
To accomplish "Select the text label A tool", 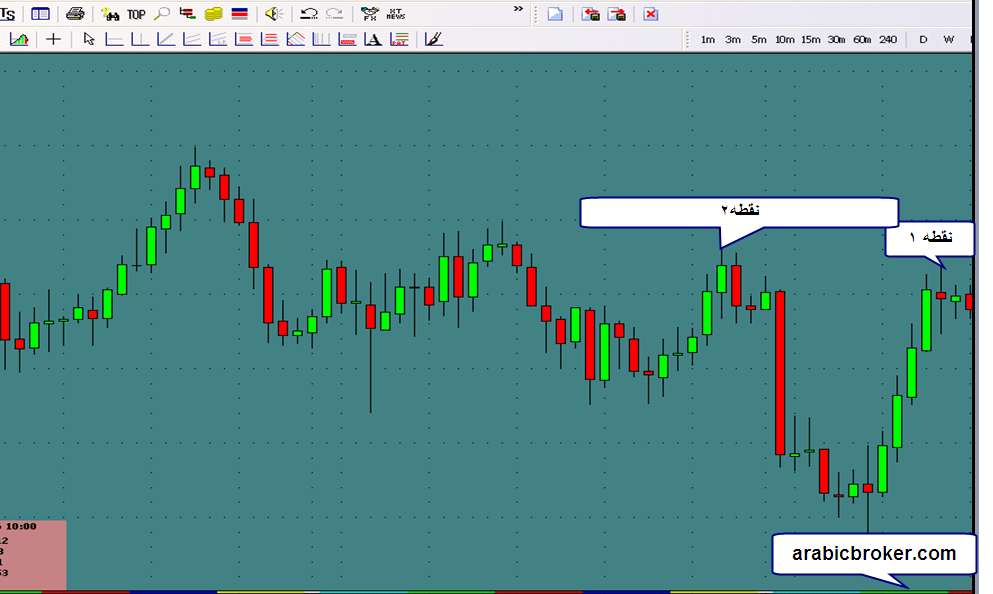I will pyautogui.click(x=373, y=39).
